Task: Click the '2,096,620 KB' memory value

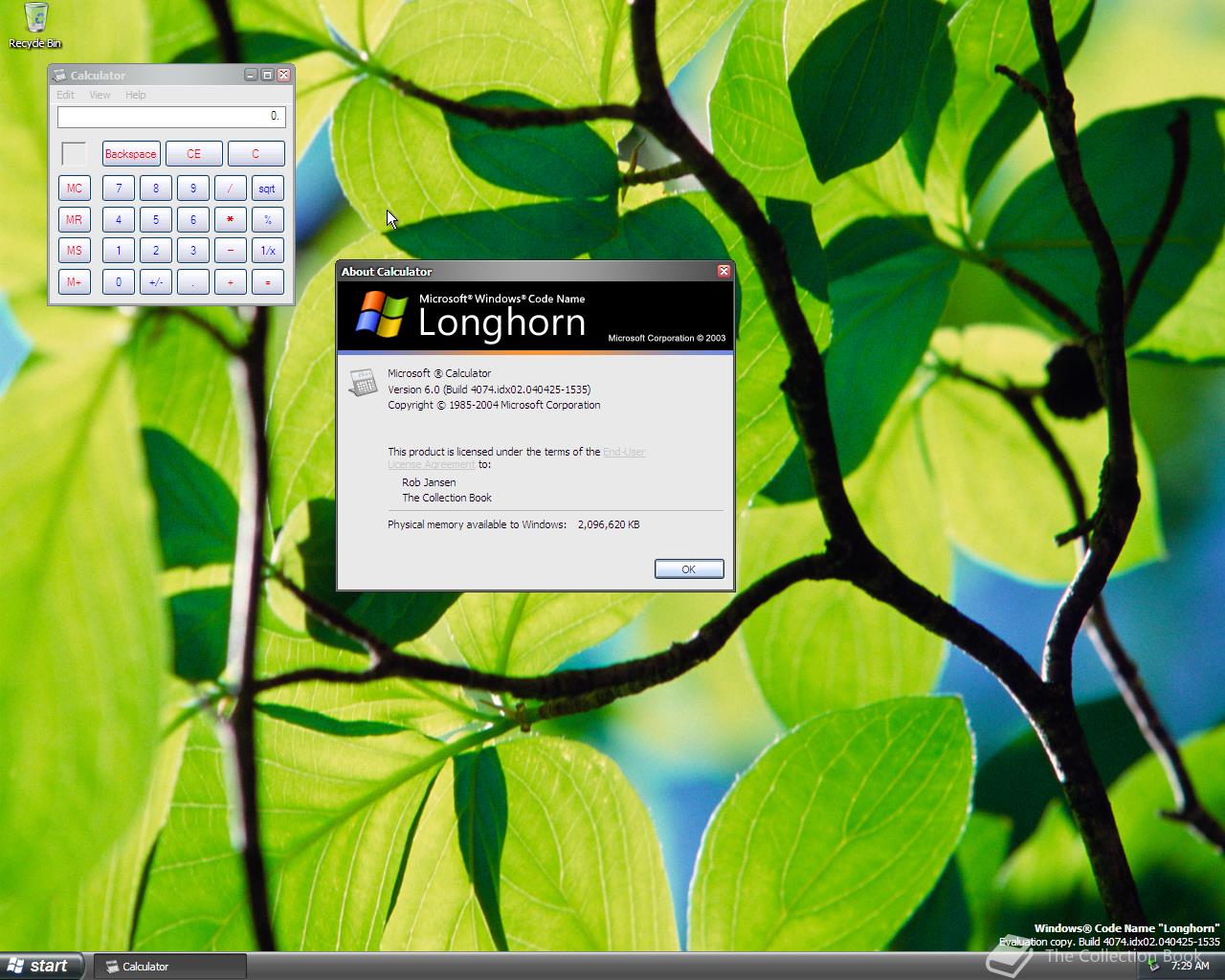Action: click(x=609, y=524)
